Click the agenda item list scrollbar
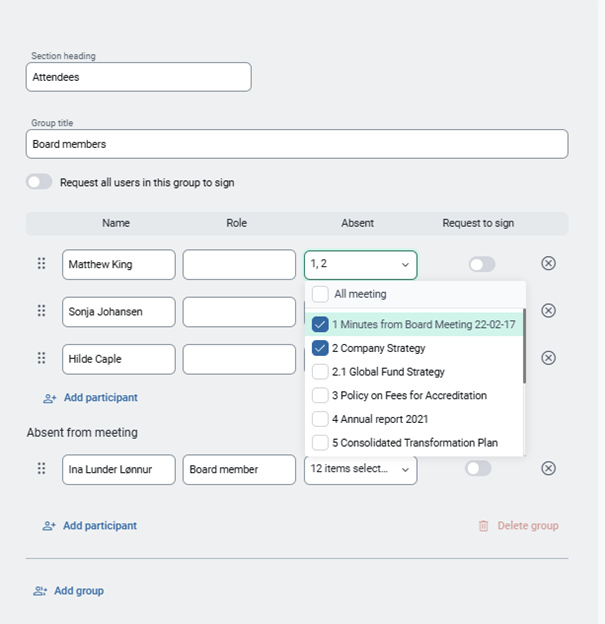The width and height of the screenshot is (605, 624). [524, 346]
